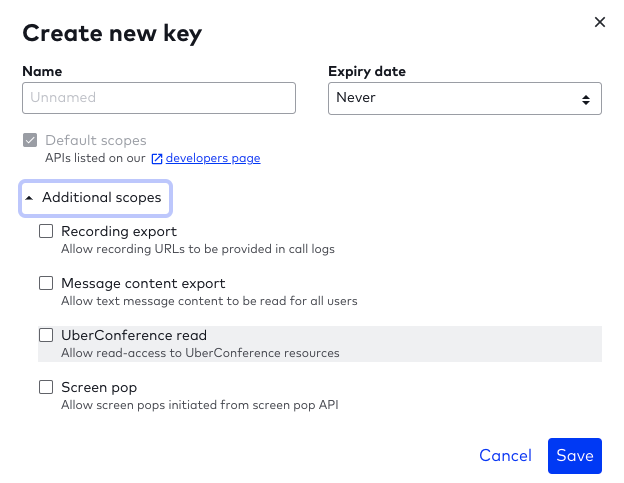Tick the Message content export checkbox
Screen dimensions: 624x483
[x=46, y=283]
